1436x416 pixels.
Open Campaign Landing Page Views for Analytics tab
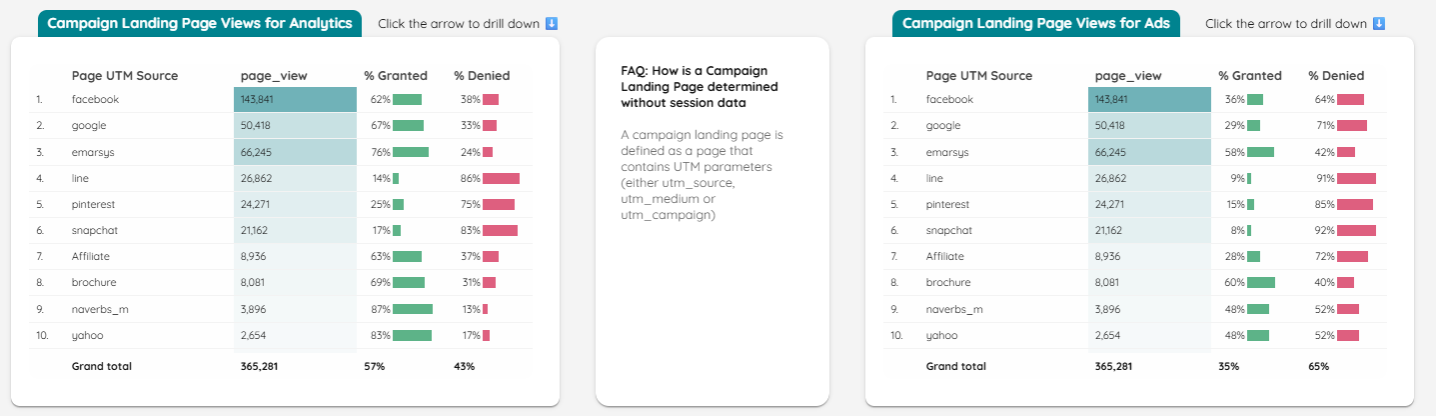pyautogui.click(x=200, y=23)
